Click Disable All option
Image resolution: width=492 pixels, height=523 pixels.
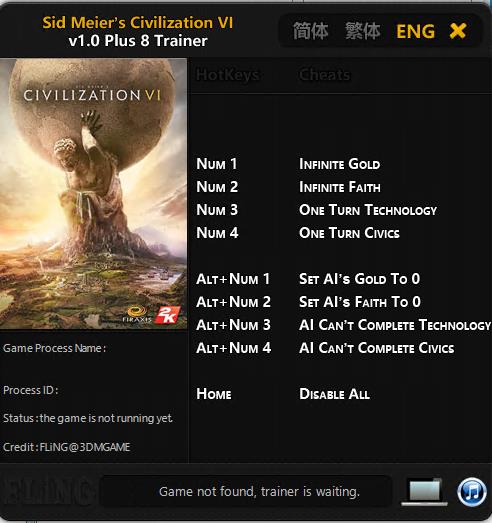click(334, 394)
